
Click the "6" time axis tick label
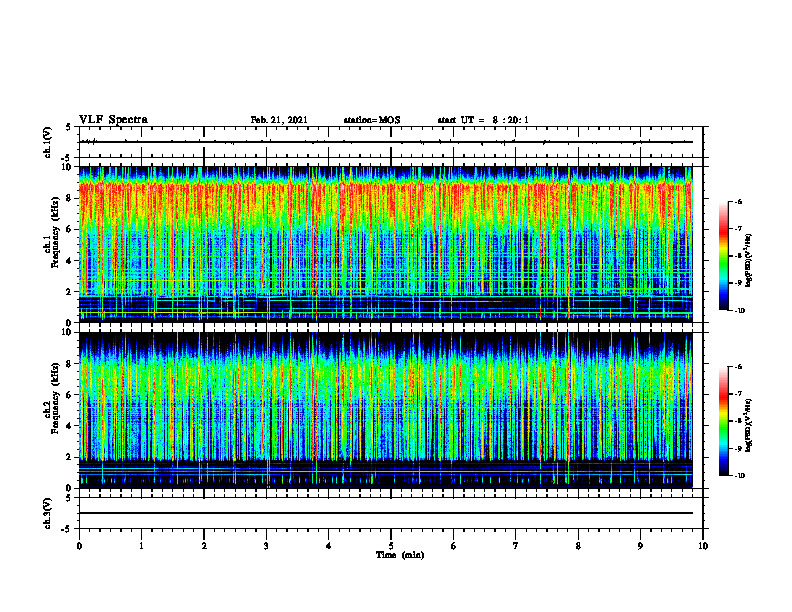[x=454, y=546]
